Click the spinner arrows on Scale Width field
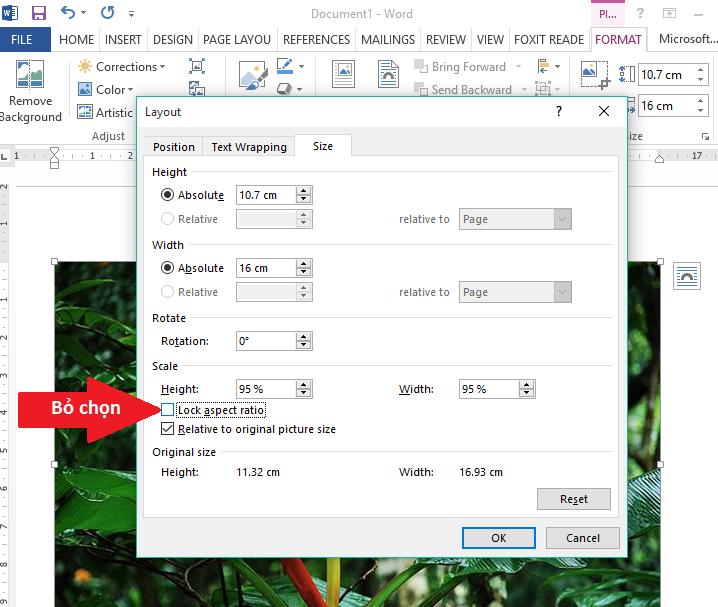Image resolution: width=718 pixels, height=607 pixels. [x=527, y=389]
